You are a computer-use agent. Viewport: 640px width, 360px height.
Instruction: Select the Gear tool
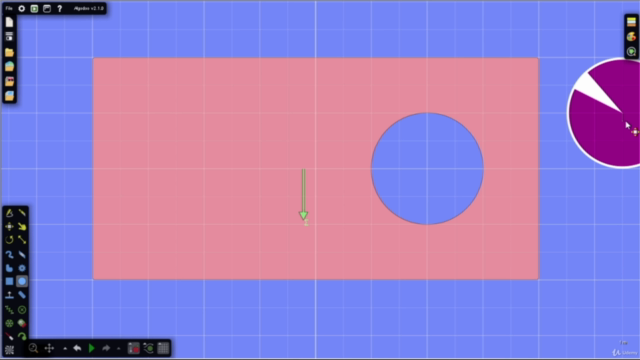pos(22,268)
